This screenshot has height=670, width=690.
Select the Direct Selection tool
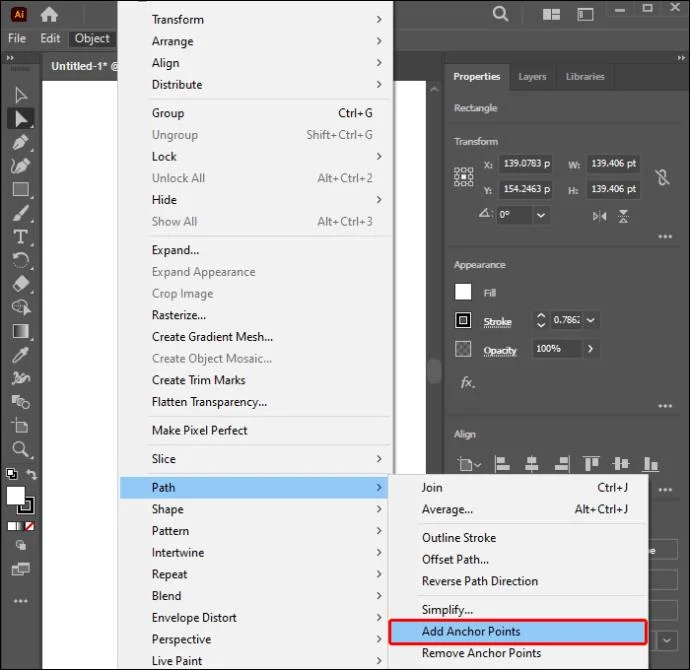[20, 119]
